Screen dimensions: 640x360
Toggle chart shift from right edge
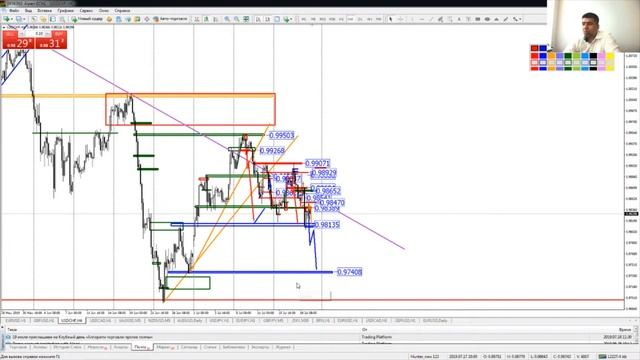267,19
